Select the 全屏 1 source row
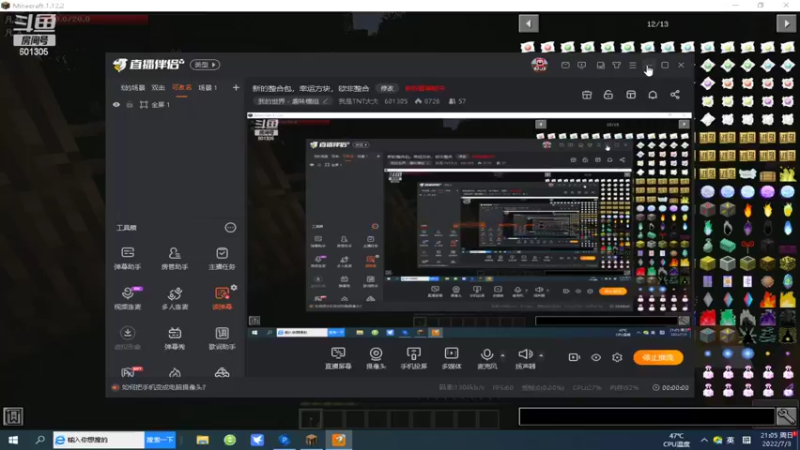 tap(176, 105)
